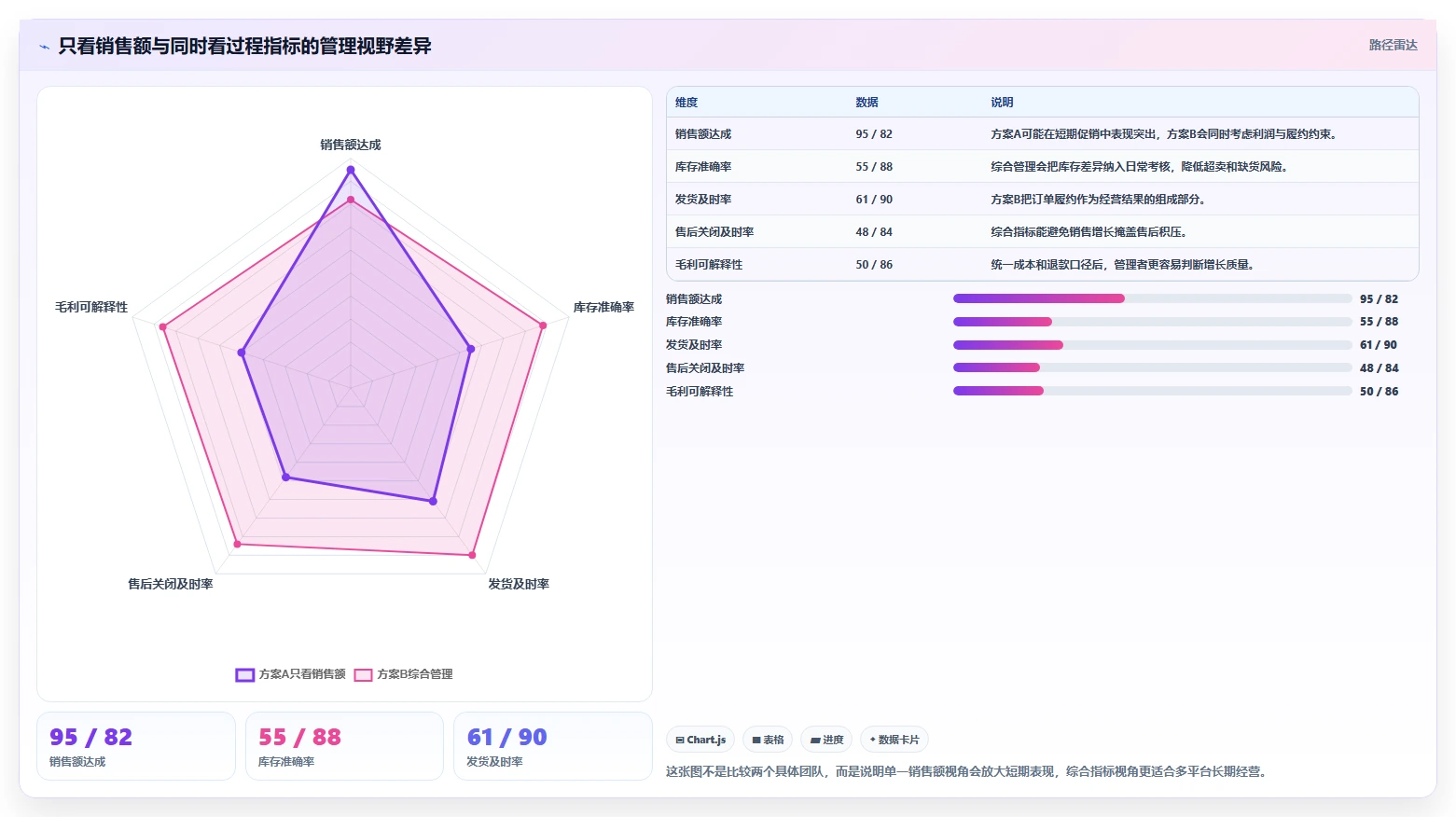The width and height of the screenshot is (1456, 817).
Task: Click the 售后关闭及时率 radar axis label
Action: point(171,584)
